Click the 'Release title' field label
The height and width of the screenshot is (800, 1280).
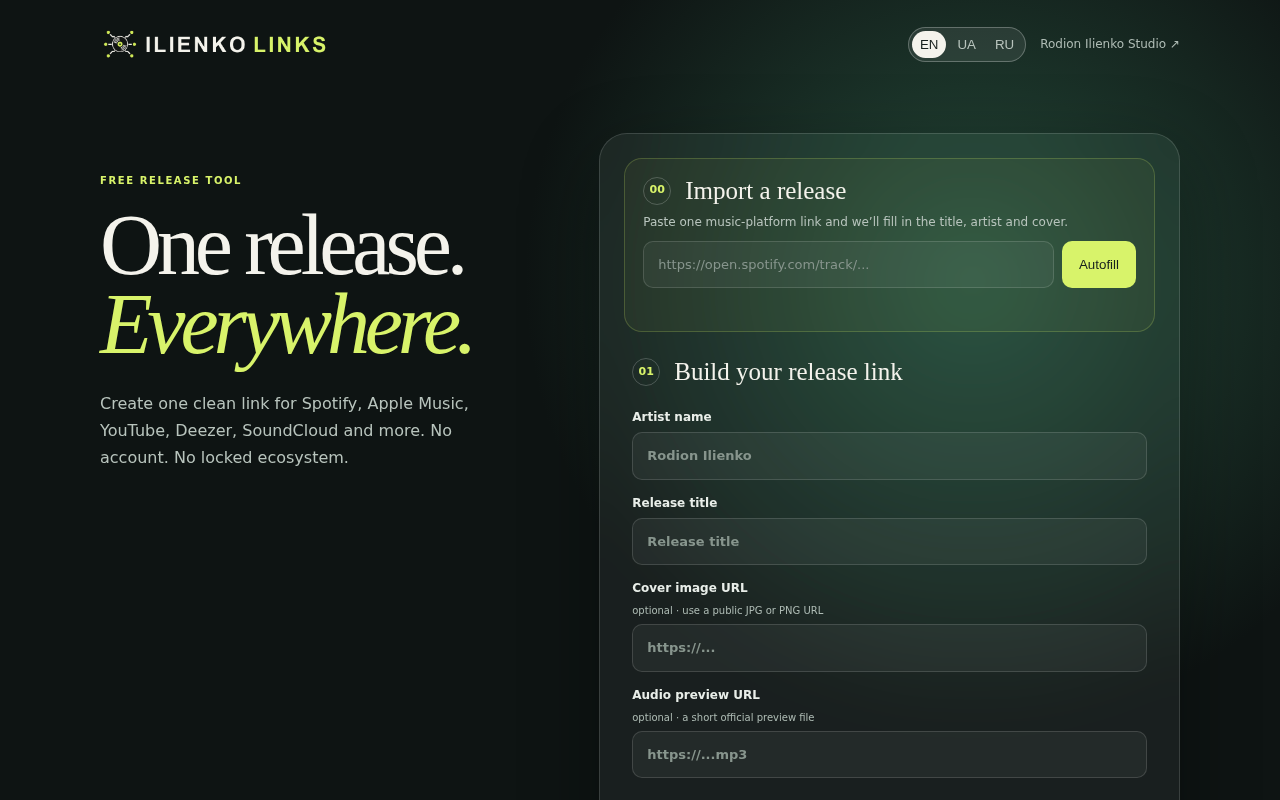pos(675,503)
